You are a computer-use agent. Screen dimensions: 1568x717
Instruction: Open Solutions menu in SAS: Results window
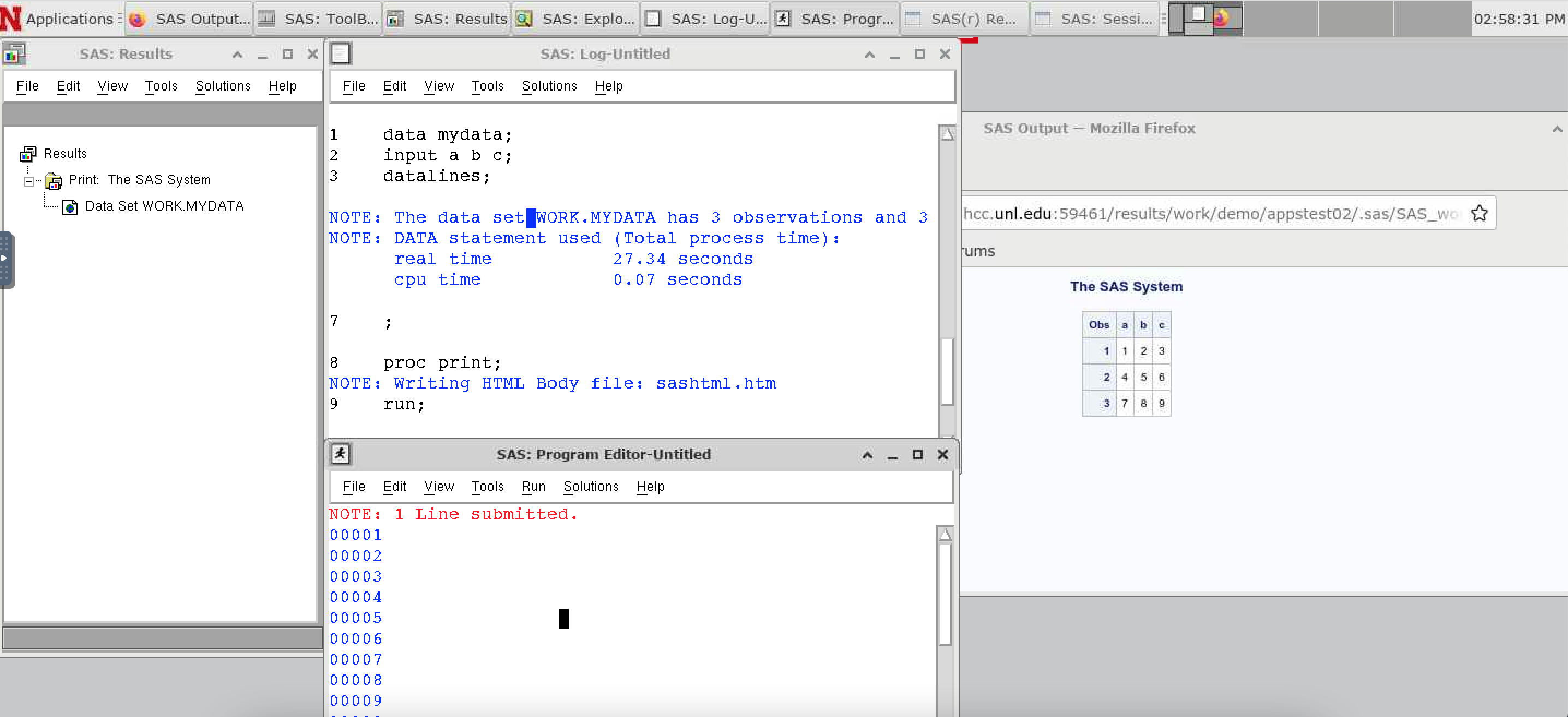pos(223,86)
